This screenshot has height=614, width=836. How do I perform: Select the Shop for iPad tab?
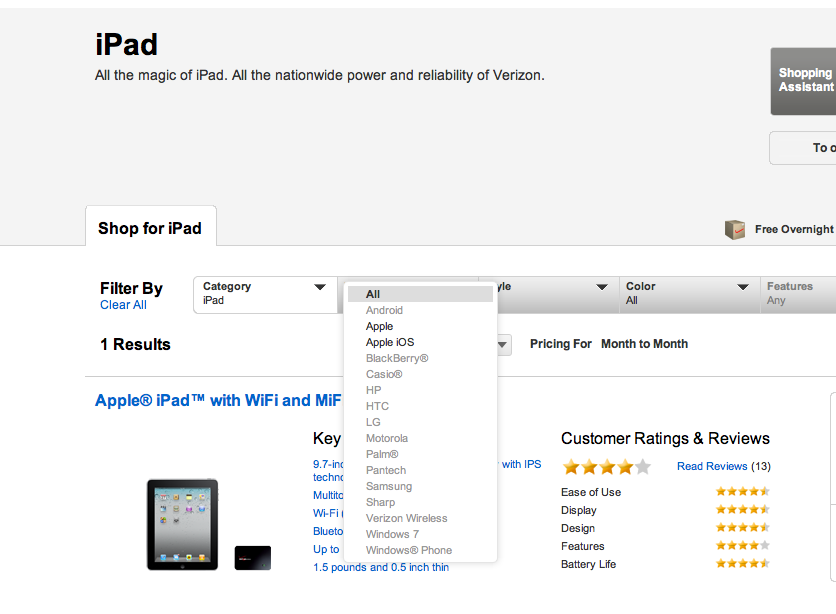150,228
